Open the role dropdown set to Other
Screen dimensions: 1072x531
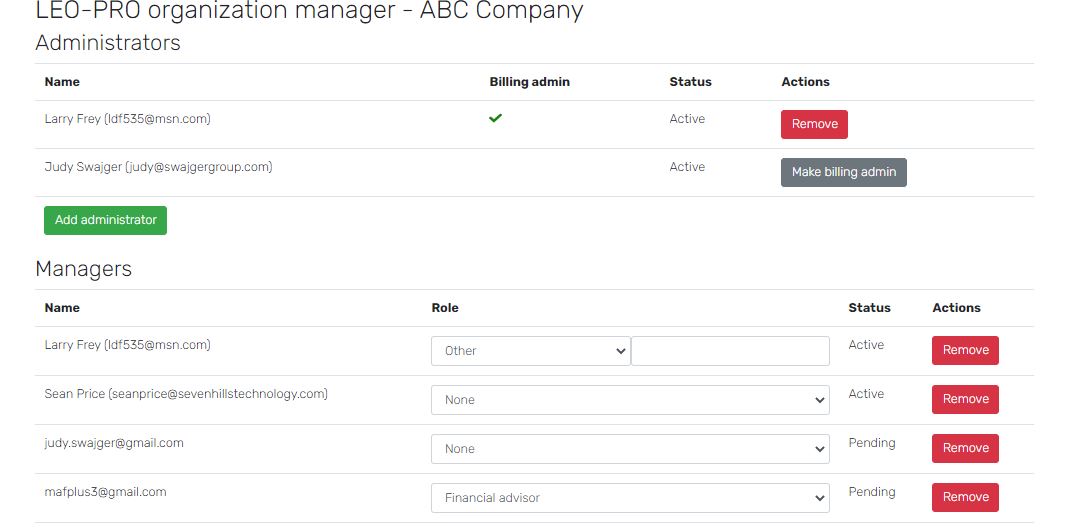[x=531, y=351]
